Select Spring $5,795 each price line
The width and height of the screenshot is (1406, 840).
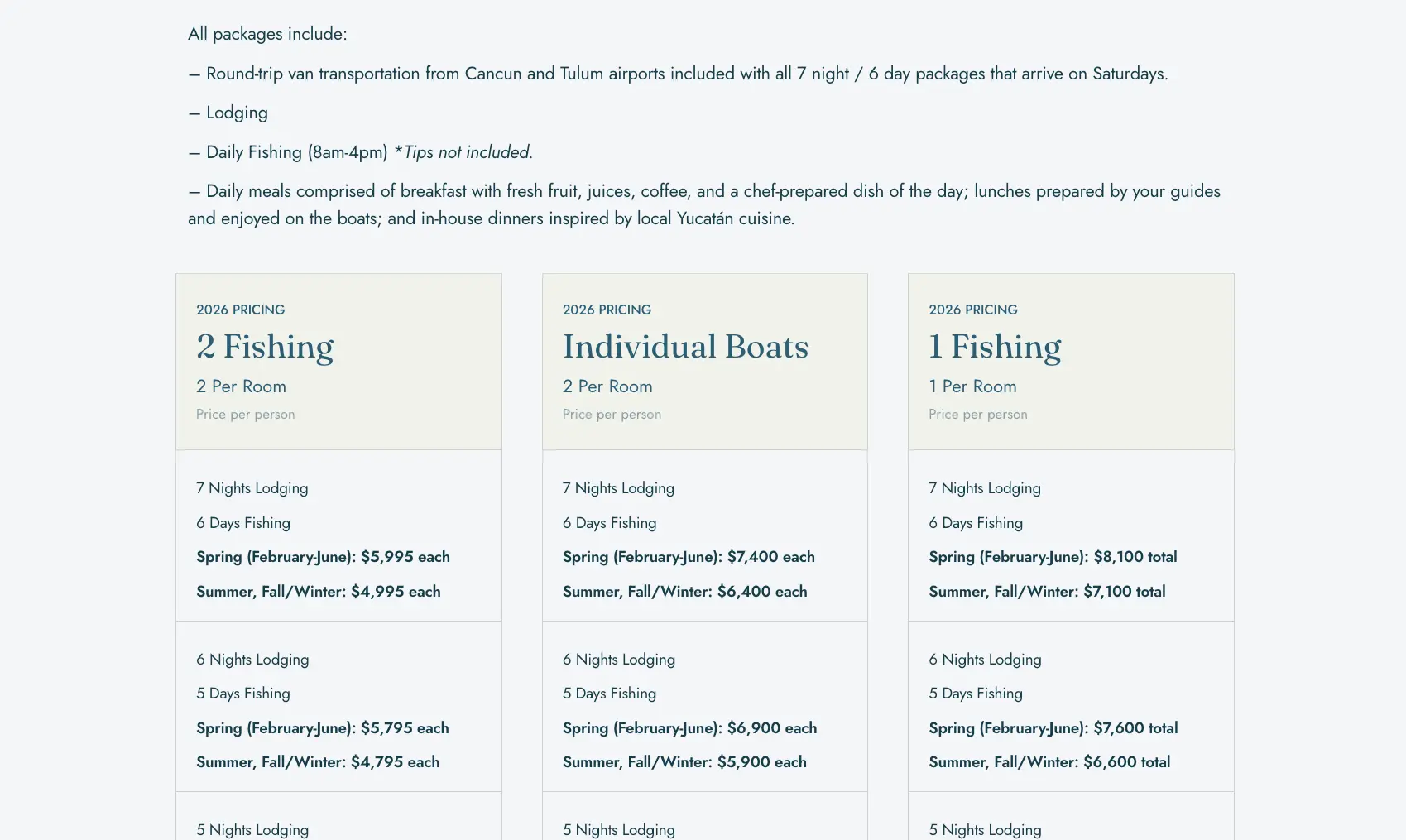tap(323, 728)
